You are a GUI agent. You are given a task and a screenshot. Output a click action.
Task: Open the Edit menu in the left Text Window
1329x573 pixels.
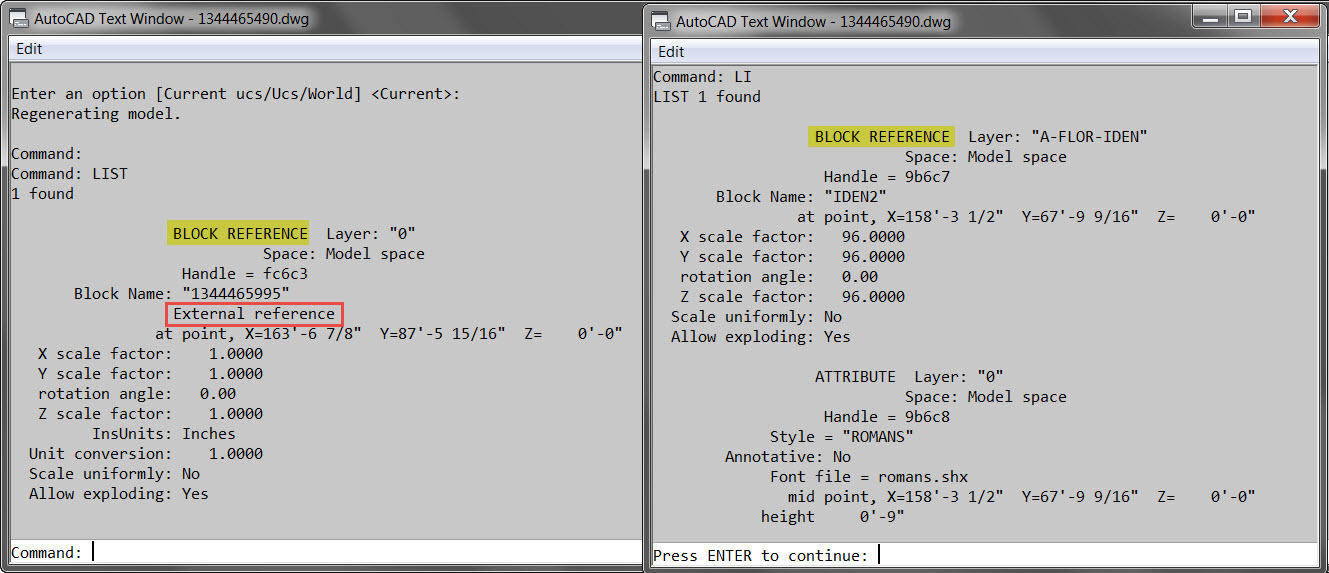tap(29, 49)
